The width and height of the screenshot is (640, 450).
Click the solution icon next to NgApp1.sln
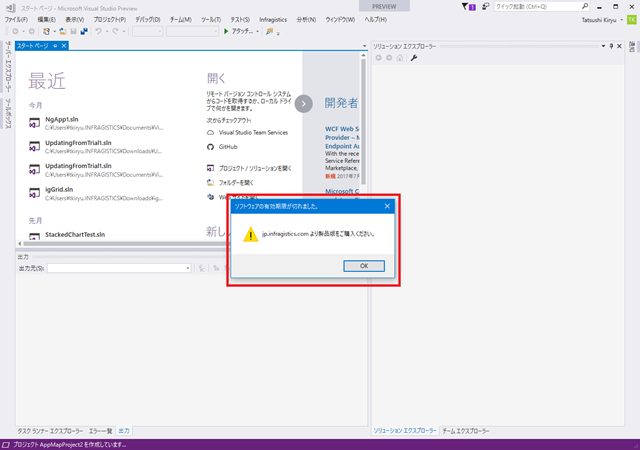pyautogui.click(x=34, y=123)
